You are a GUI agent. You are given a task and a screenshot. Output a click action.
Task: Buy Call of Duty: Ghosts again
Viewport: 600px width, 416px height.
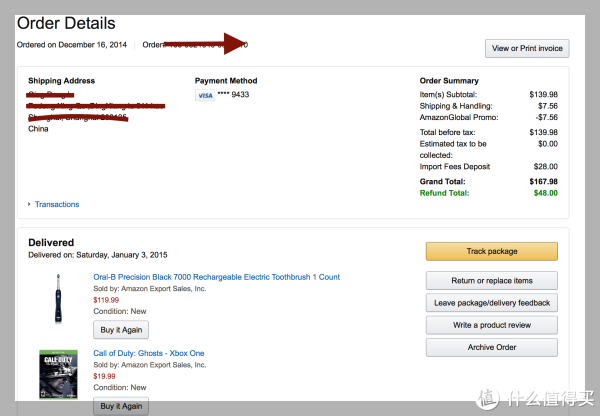pyautogui.click(x=121, y=406)
